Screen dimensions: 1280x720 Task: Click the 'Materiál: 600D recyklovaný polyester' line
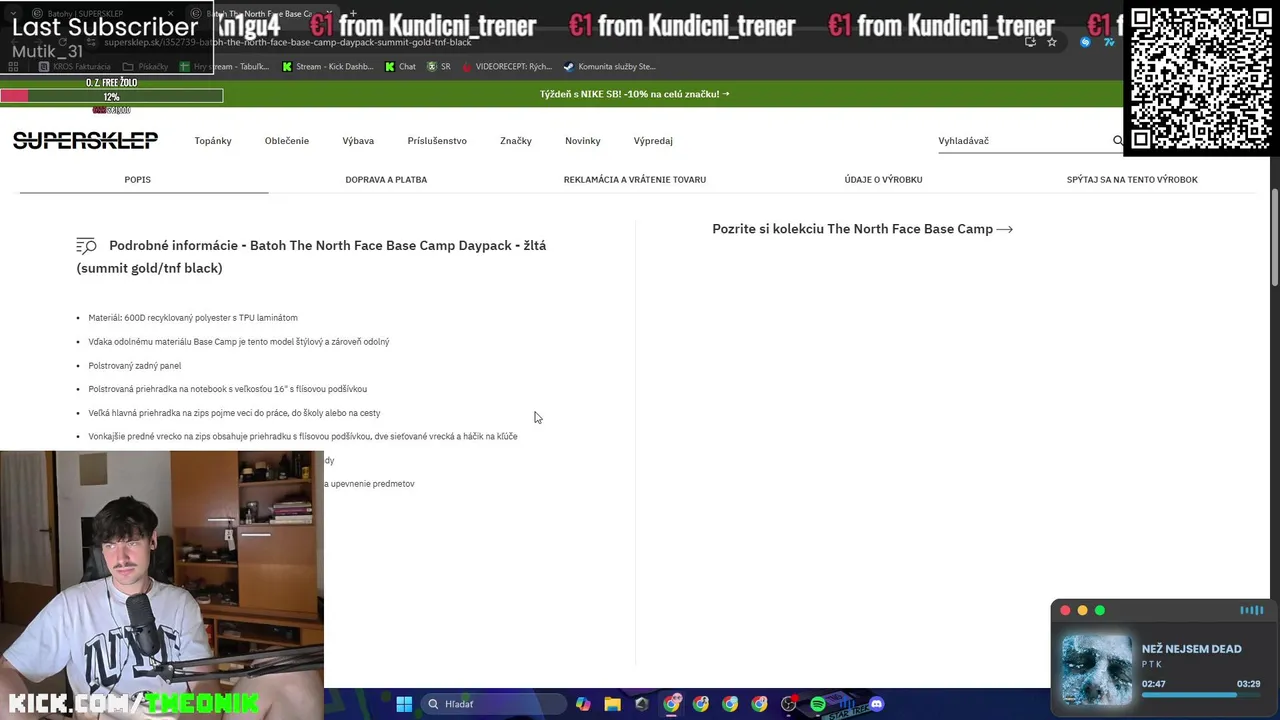(x=193, y=318)
